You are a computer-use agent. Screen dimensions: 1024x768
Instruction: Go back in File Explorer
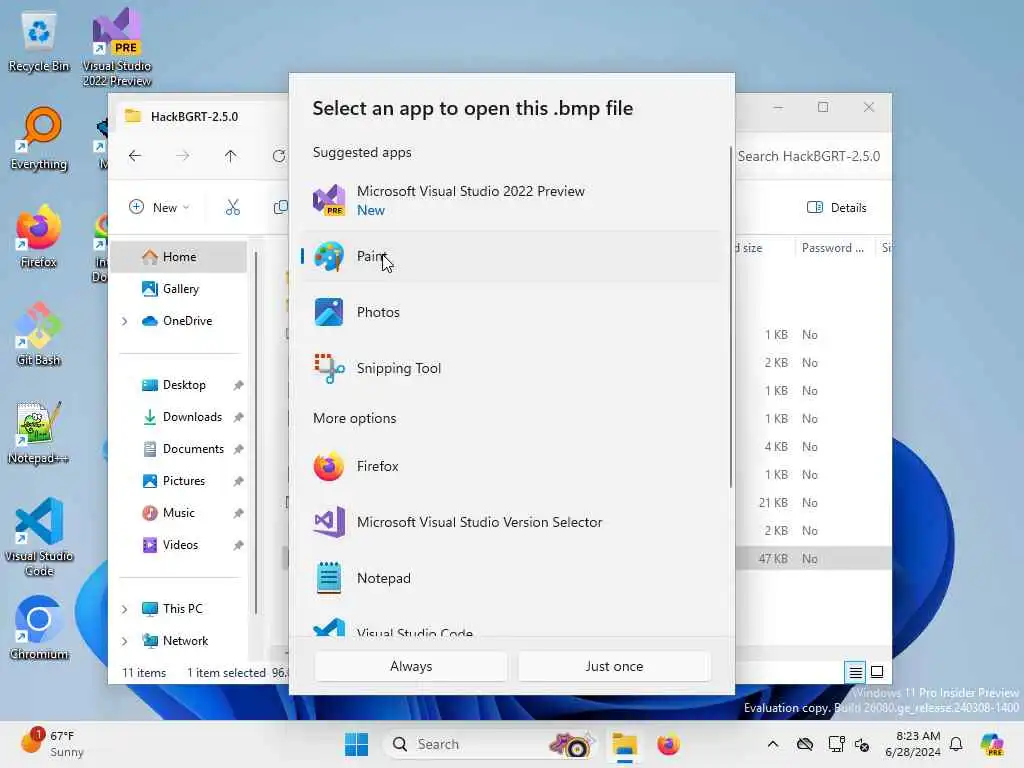tap(135, 156)
